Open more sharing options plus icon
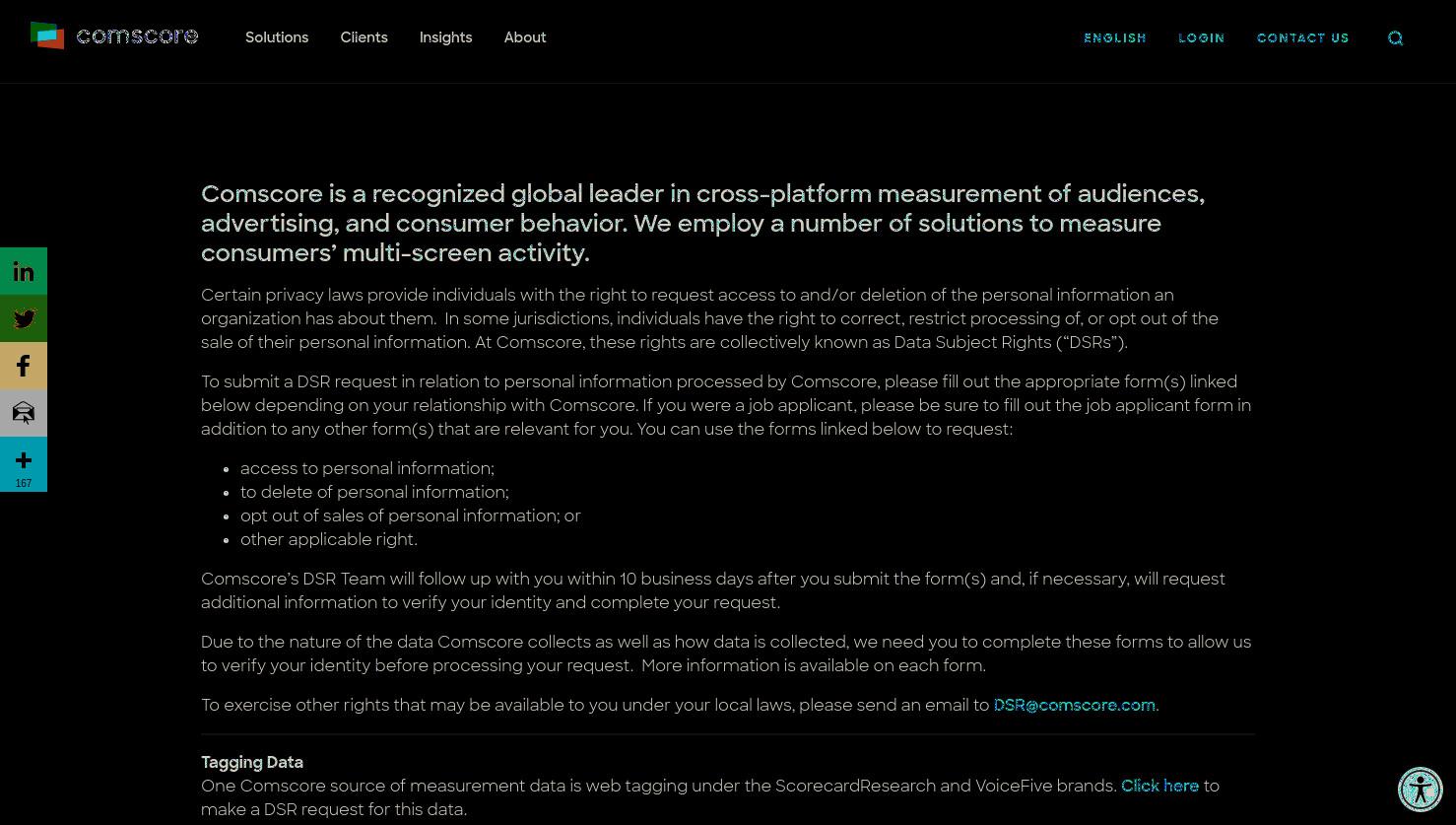 (24, 459)
